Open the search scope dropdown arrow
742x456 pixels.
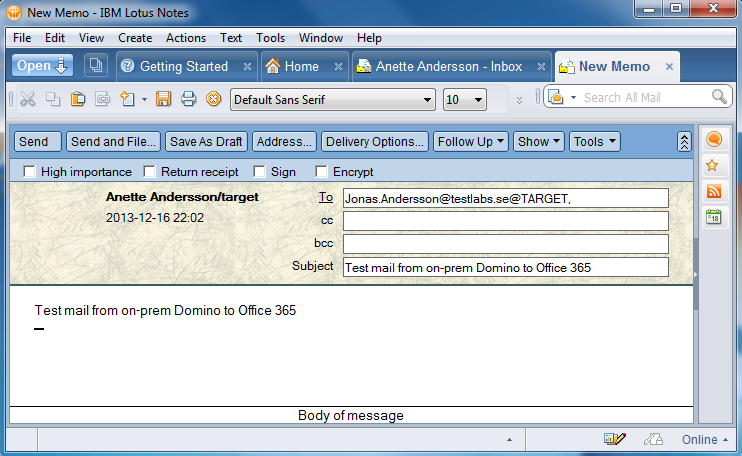[573, 97]
